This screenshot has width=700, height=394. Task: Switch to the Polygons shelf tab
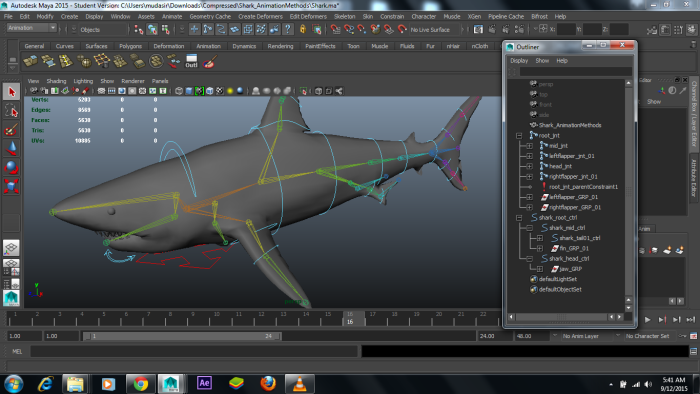(x=130, y=46)
